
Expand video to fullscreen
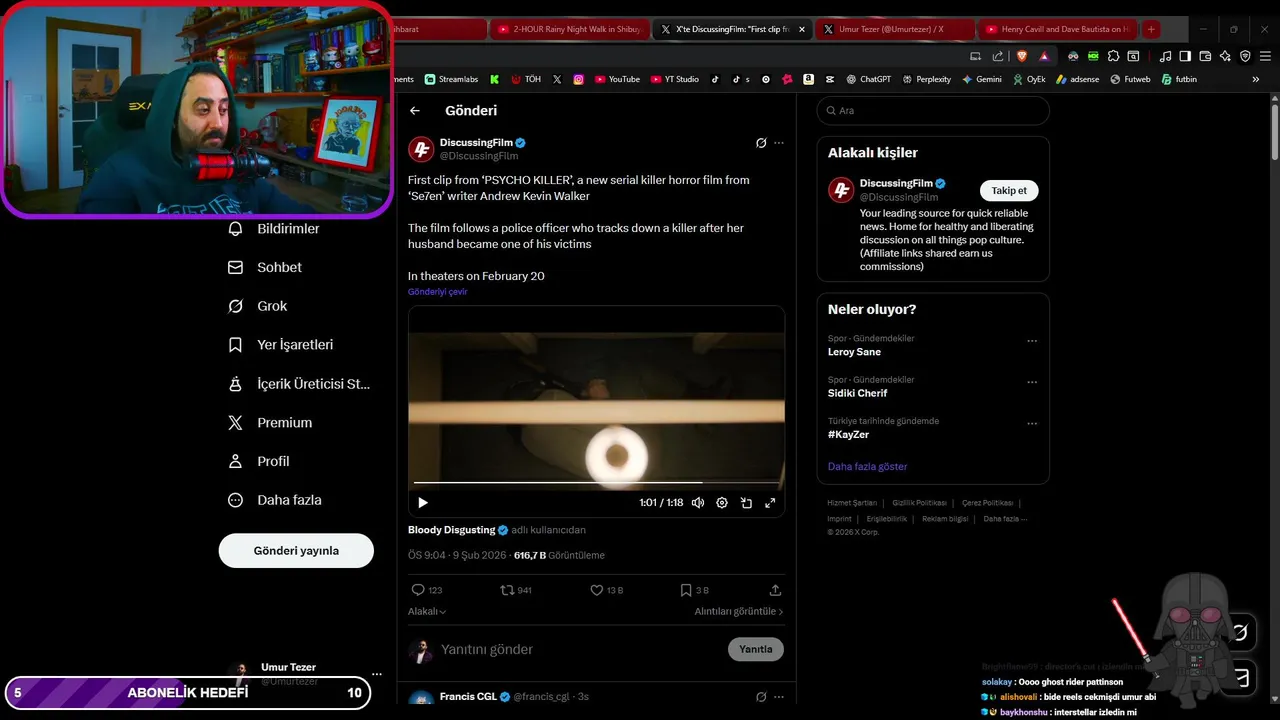click(770, 503)
